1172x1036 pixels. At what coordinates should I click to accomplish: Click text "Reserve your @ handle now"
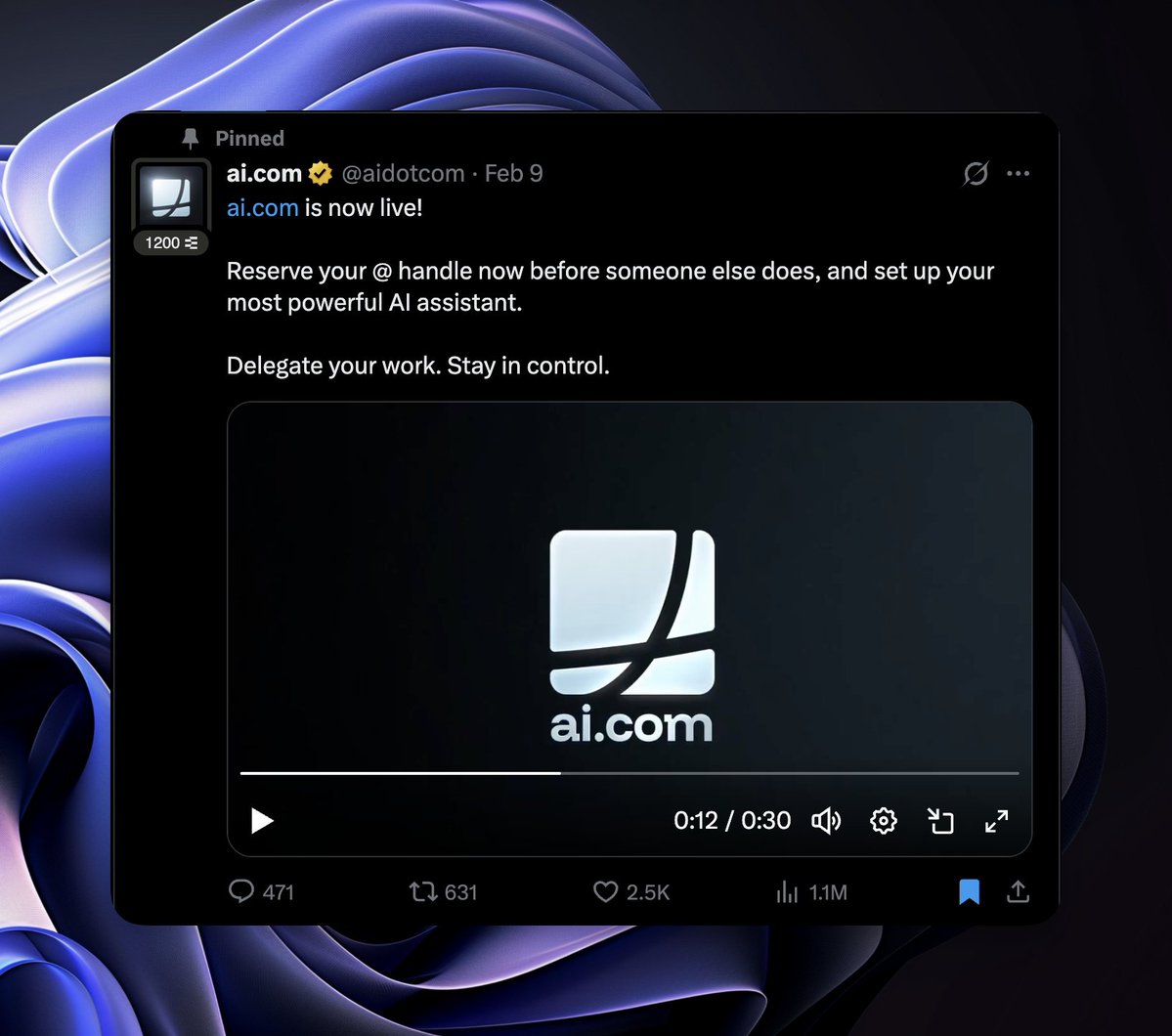374,271
